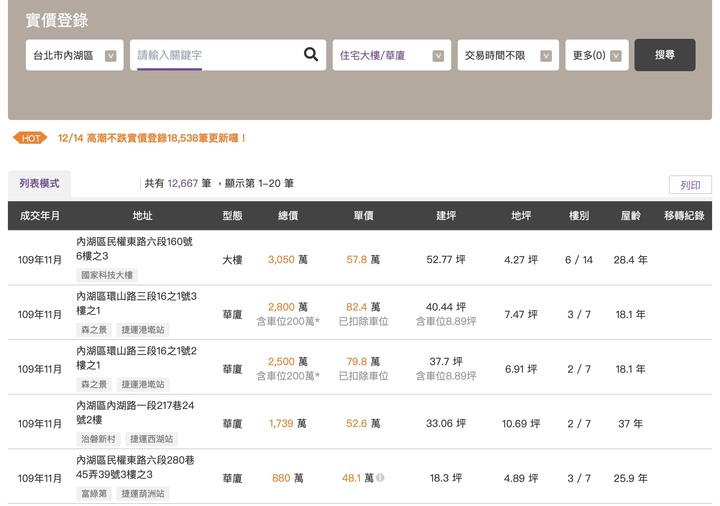Click the 6 / 14 floor value
This screenshot has width=720, height=506.
[579, 260]
